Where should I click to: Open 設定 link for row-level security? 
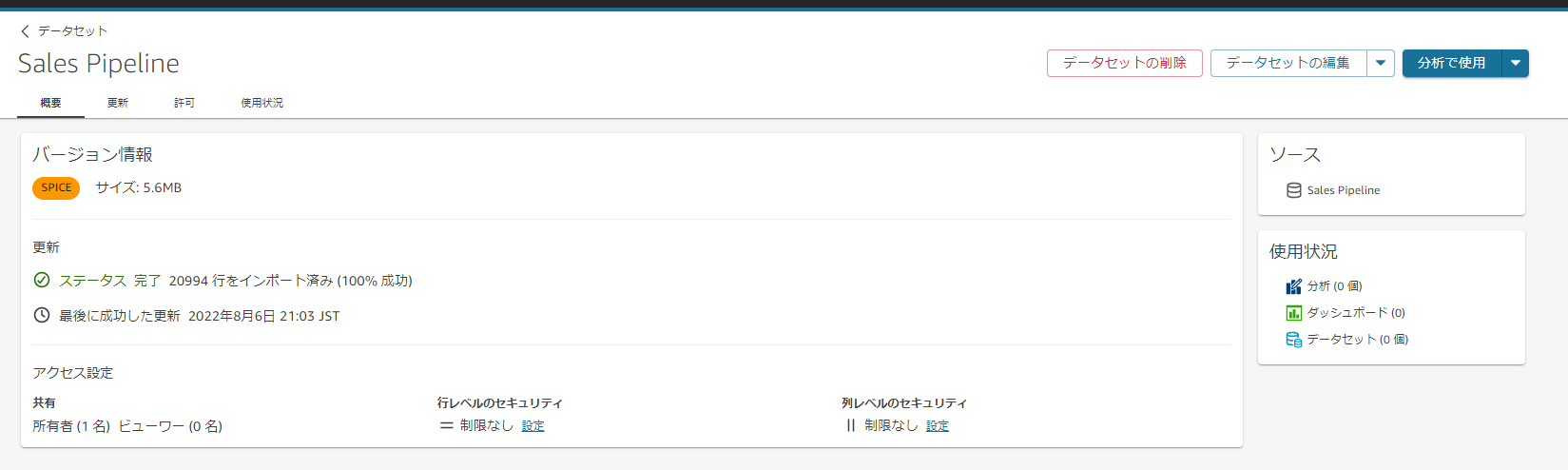coord(533,425)
